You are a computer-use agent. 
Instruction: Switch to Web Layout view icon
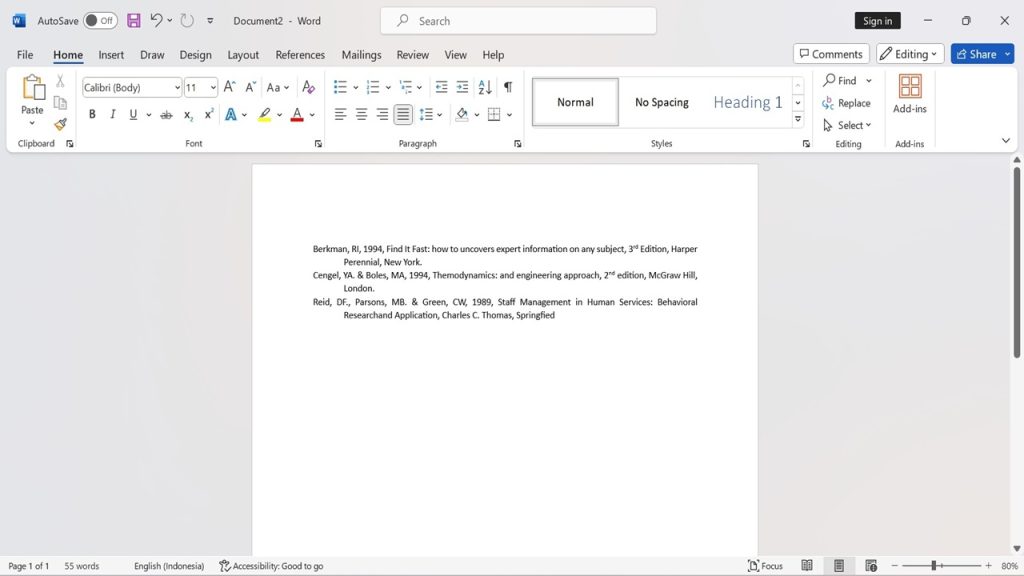871,566
